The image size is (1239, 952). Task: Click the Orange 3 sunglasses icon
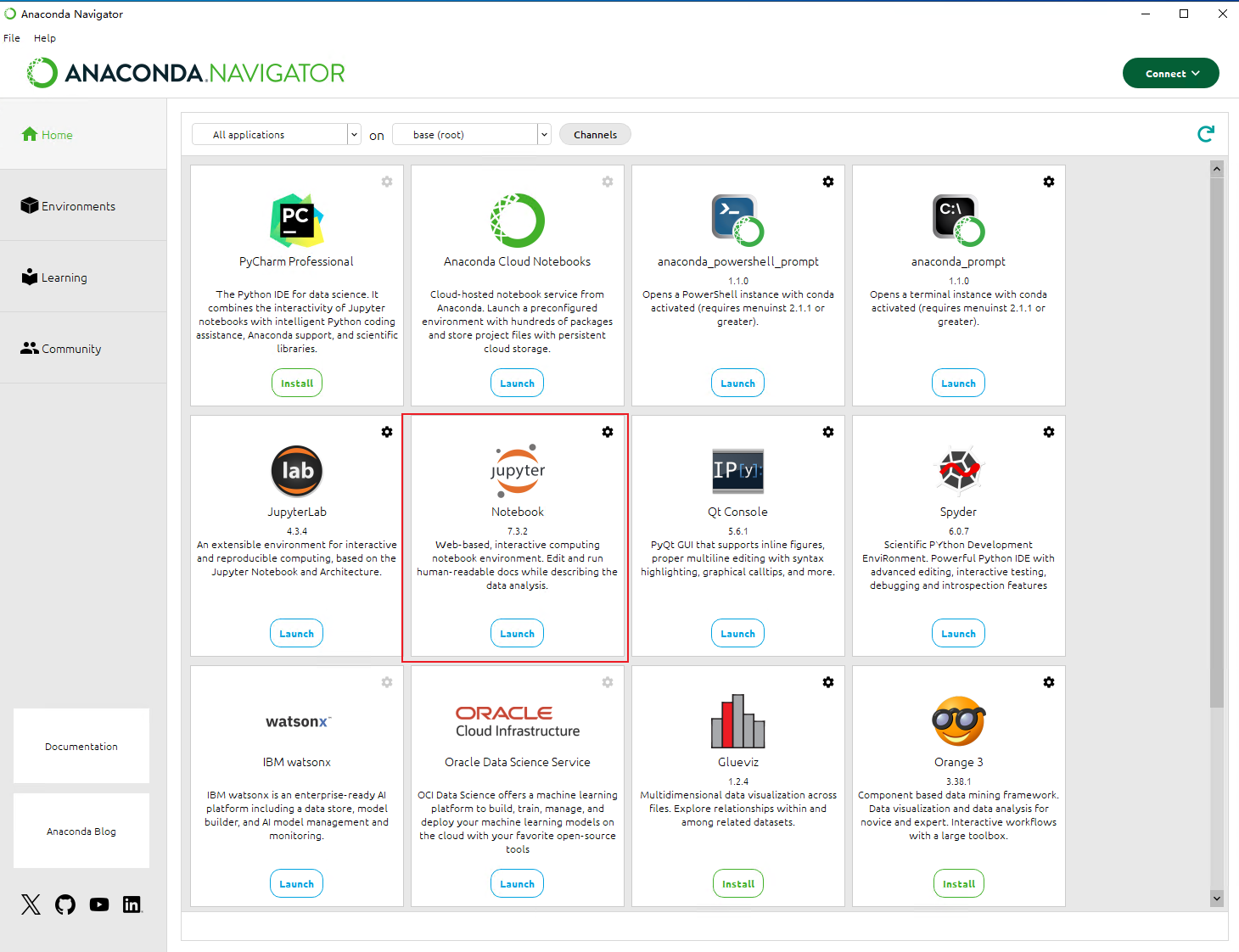pyautogui.click(x=959, y=721)
